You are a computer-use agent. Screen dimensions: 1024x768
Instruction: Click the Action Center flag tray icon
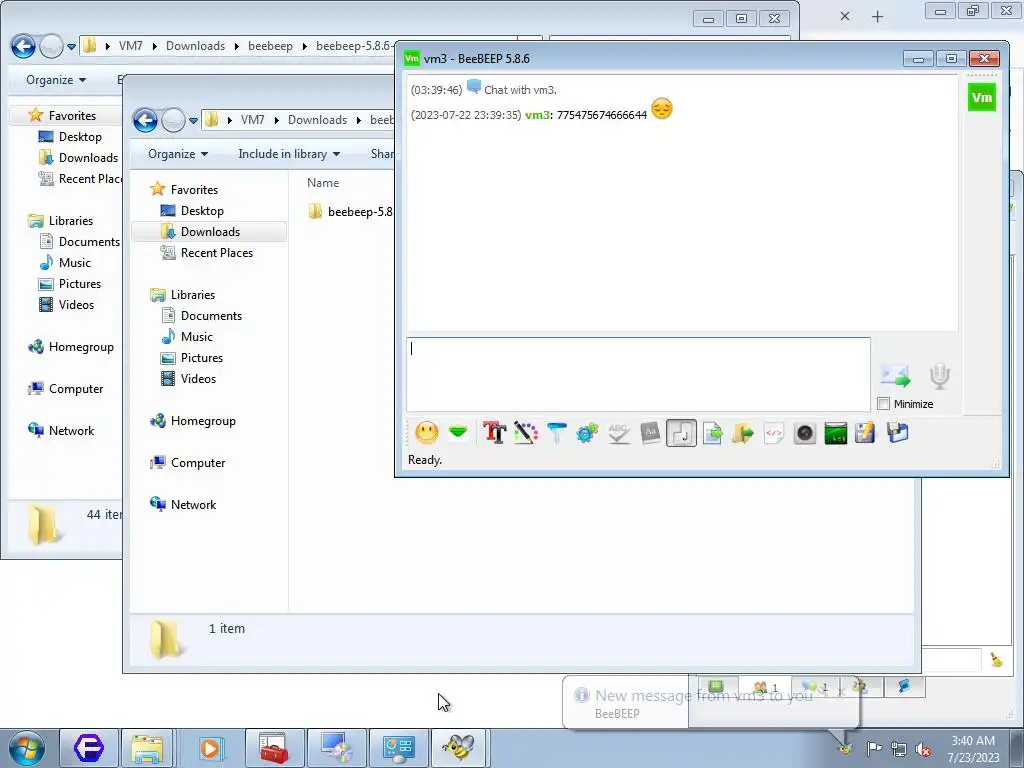874,749
